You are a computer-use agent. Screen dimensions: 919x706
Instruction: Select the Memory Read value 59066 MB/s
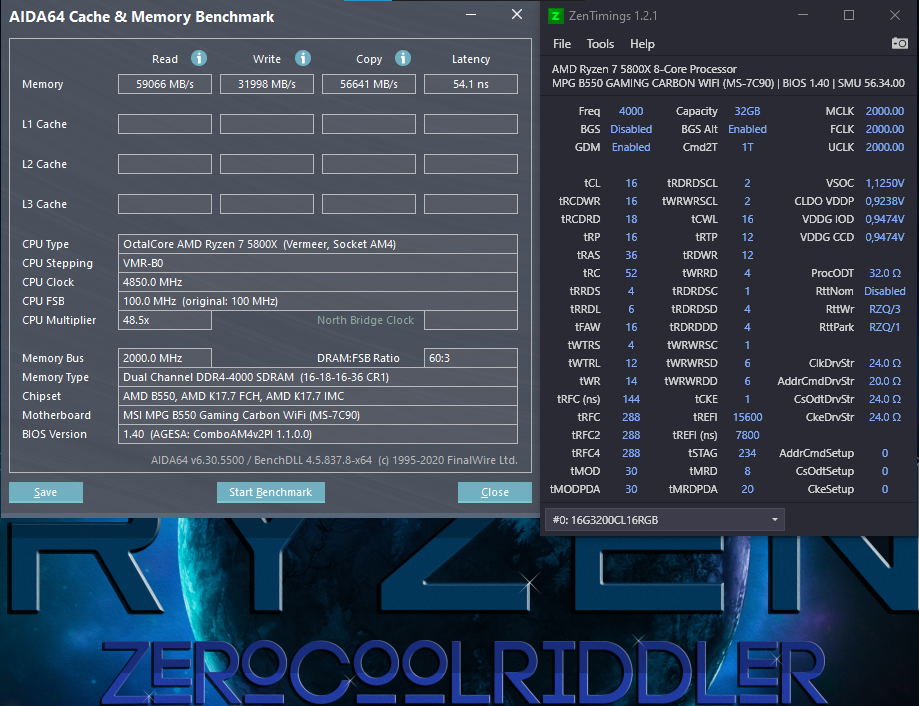165,84
